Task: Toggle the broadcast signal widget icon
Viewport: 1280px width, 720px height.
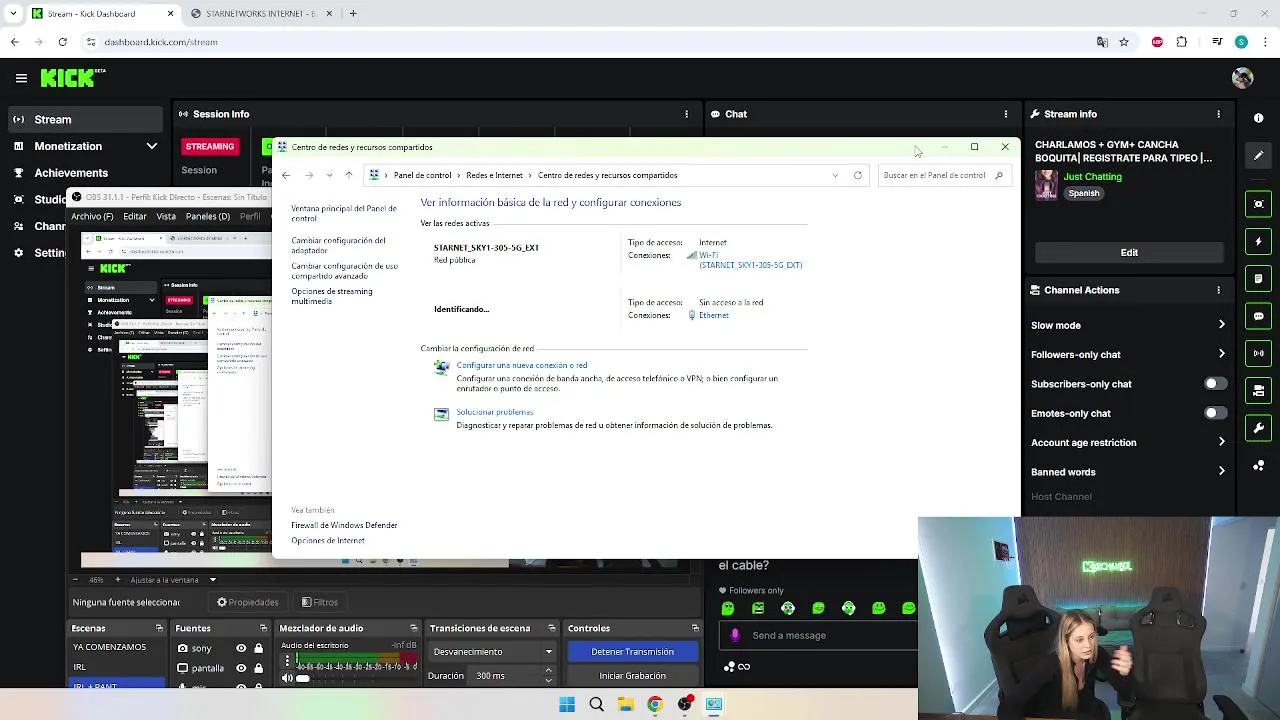Action: pos(1259,353)
